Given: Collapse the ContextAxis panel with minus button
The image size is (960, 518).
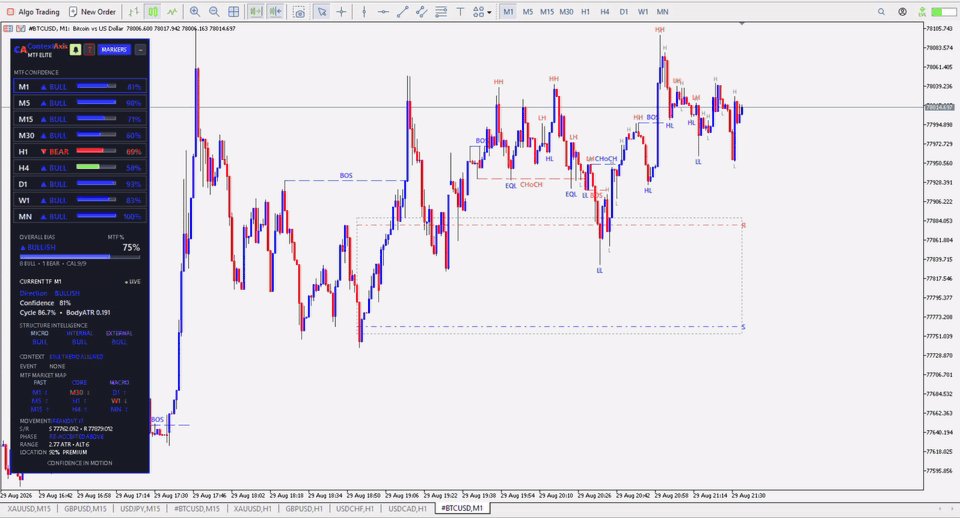Looking at the screenshot, I should [140, 50].
